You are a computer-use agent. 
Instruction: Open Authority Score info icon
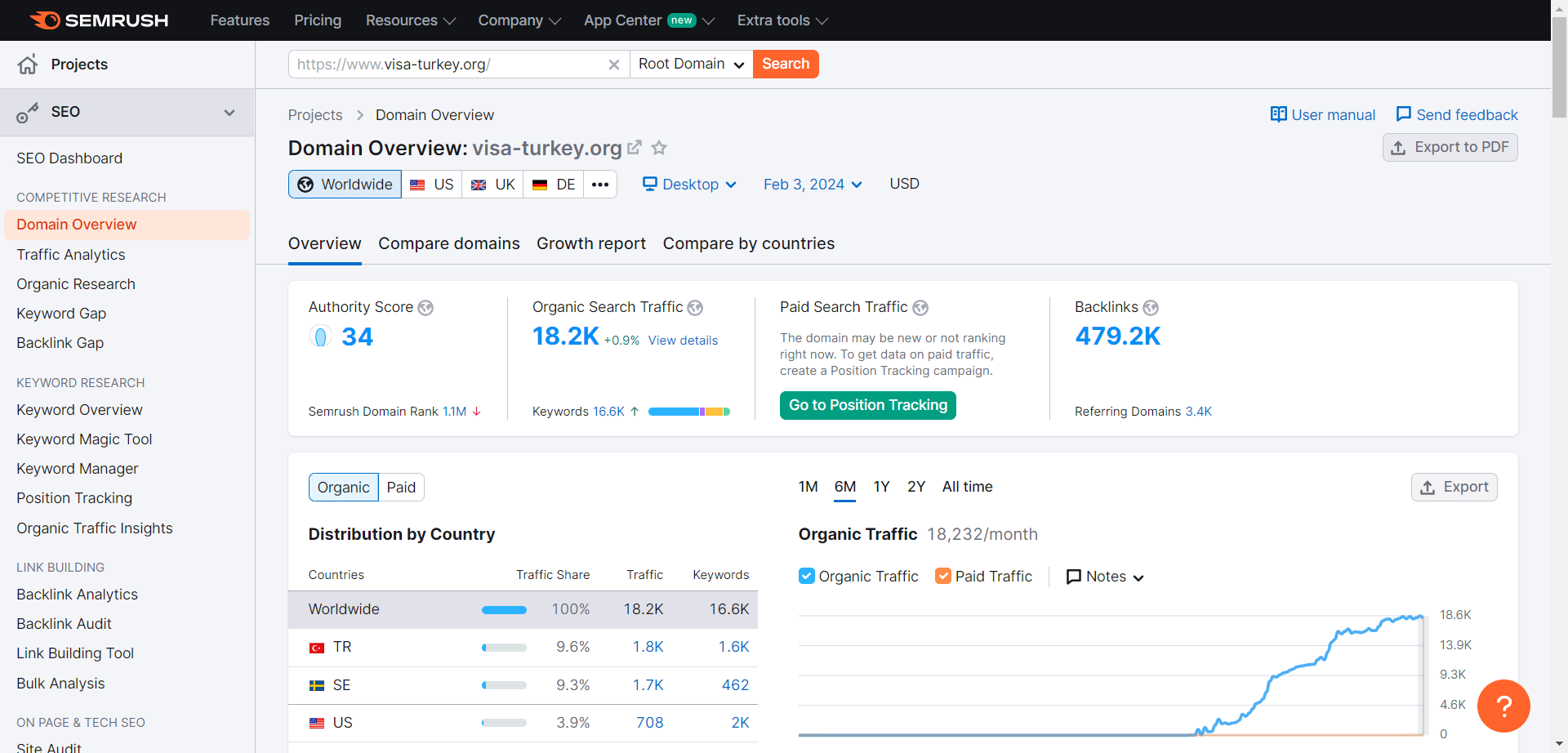(x=425, y=308)
